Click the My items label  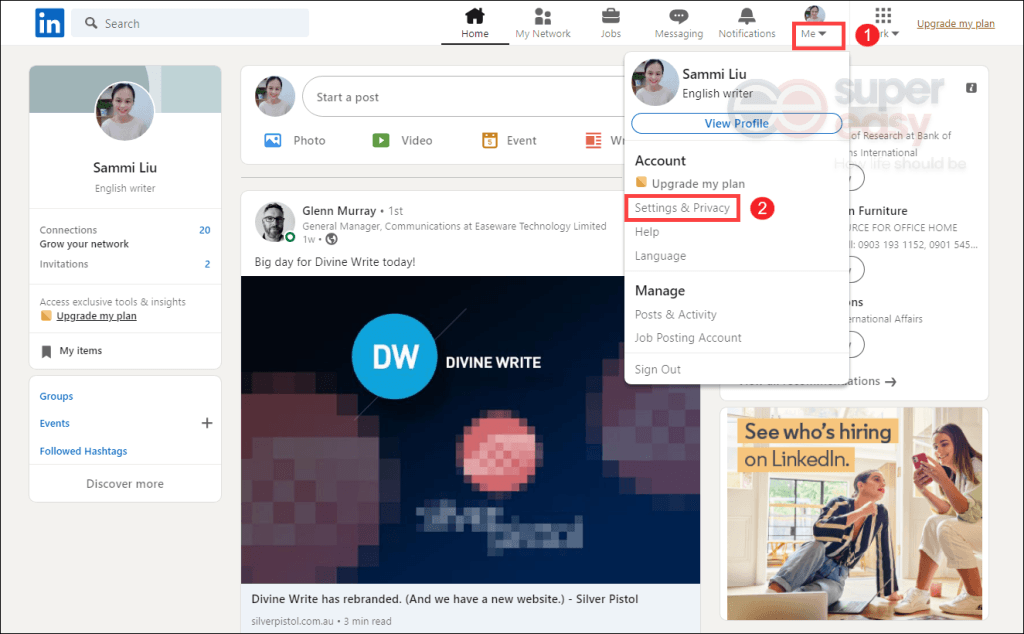pos(80,351)
